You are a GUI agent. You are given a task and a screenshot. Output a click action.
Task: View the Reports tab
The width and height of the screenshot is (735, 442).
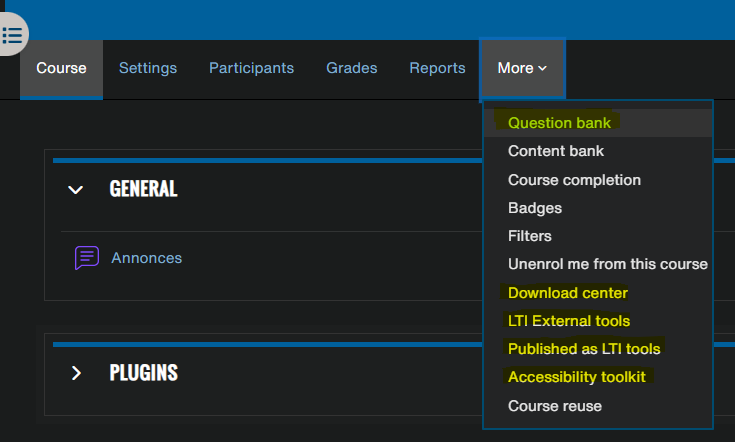(x=437, y=68)
